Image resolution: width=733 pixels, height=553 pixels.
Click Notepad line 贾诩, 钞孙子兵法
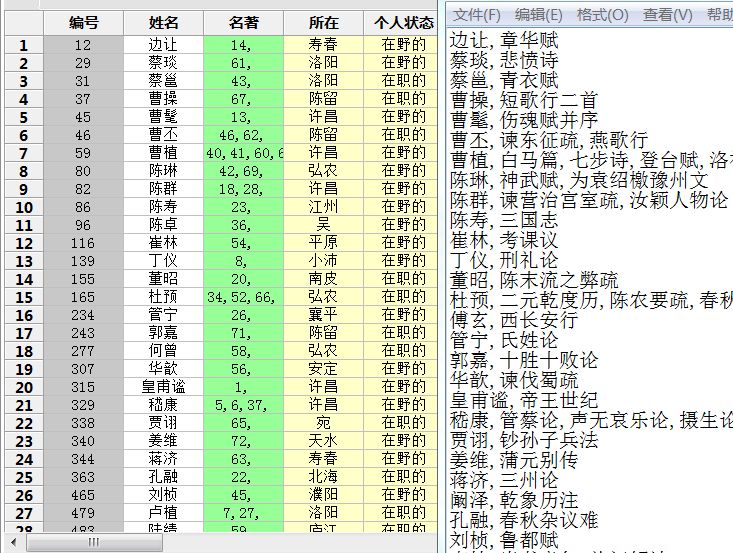point(524,440)
